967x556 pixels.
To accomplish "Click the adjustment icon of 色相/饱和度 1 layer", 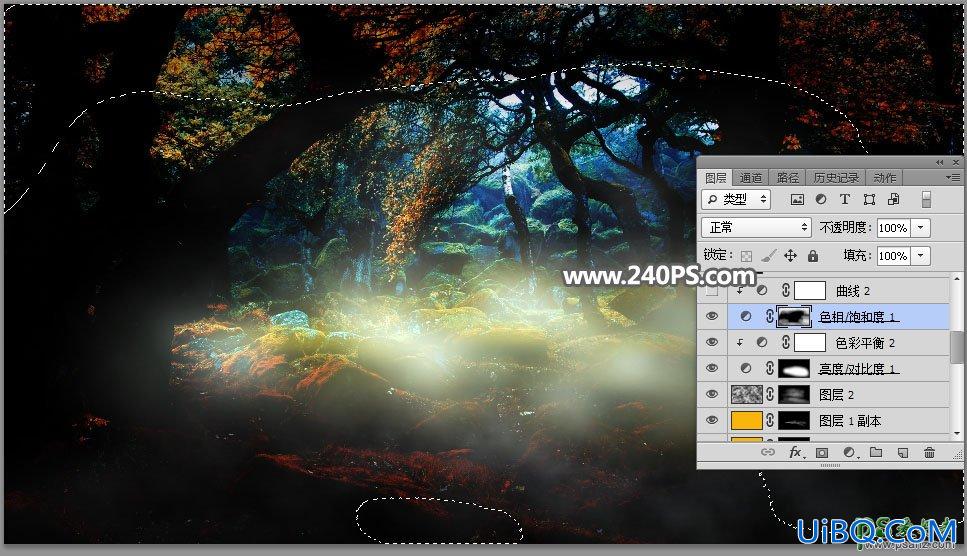I will click(x=746, y=316).
